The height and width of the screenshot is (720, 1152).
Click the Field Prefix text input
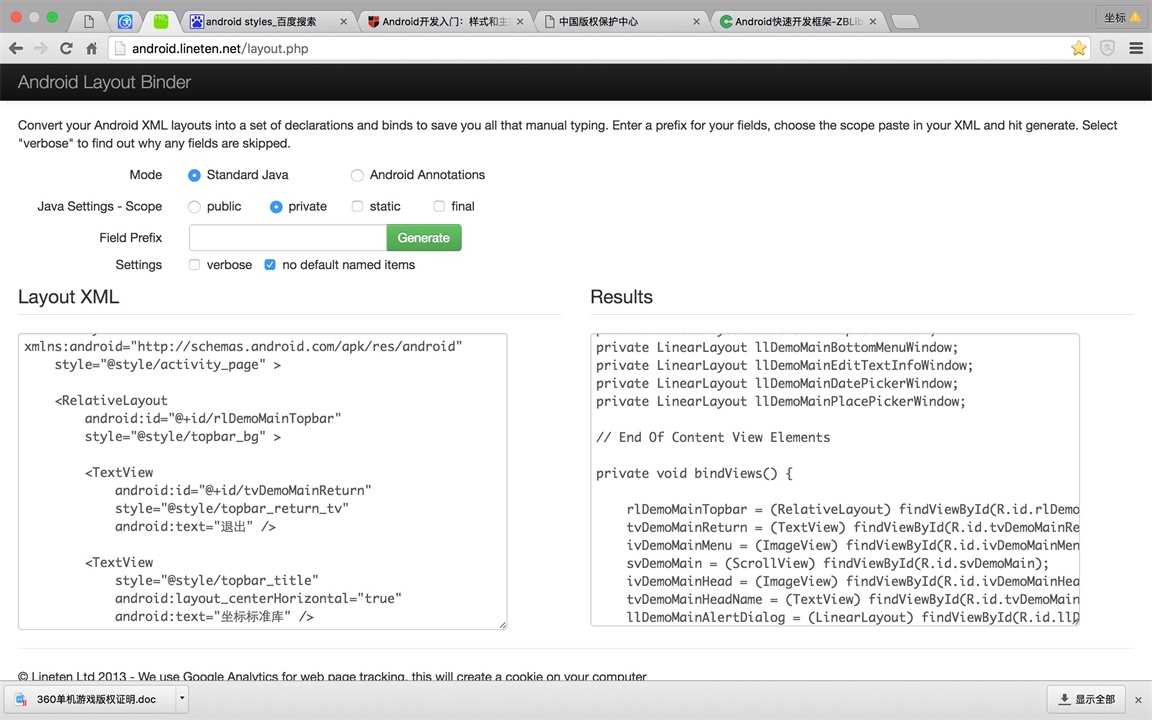coord(287,238)
